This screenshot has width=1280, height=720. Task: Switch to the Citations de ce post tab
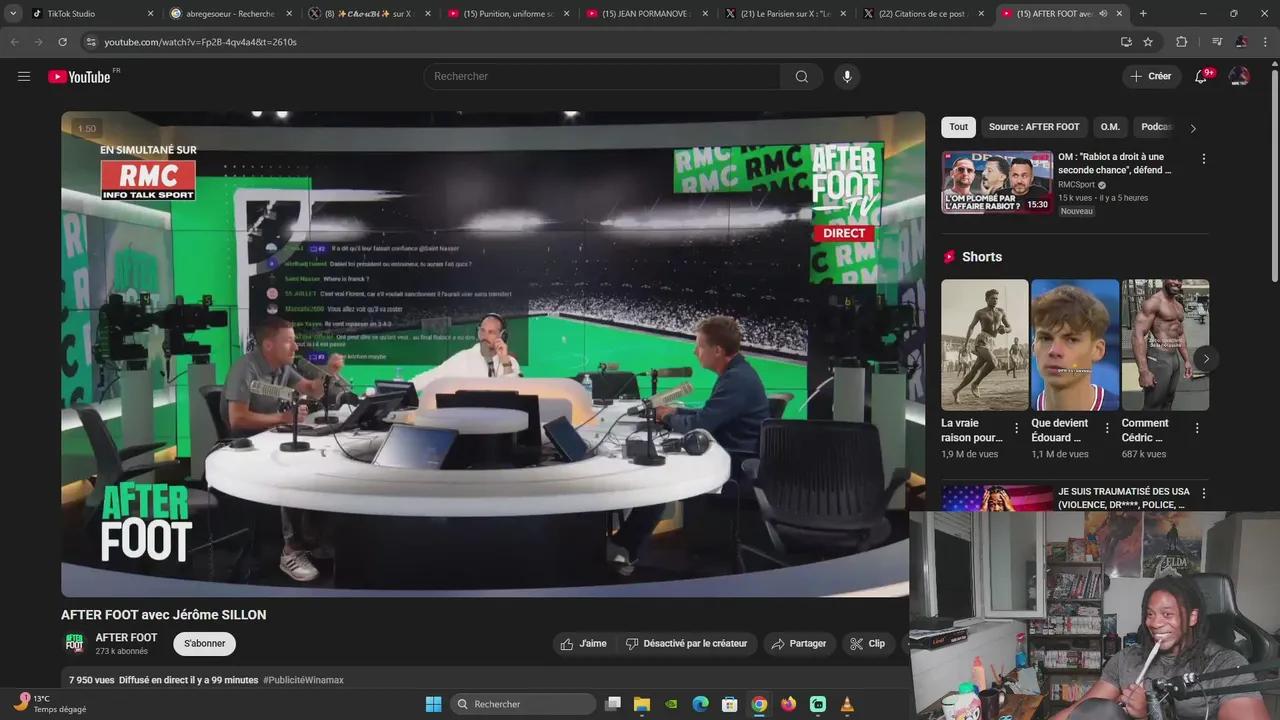[923, 14]
